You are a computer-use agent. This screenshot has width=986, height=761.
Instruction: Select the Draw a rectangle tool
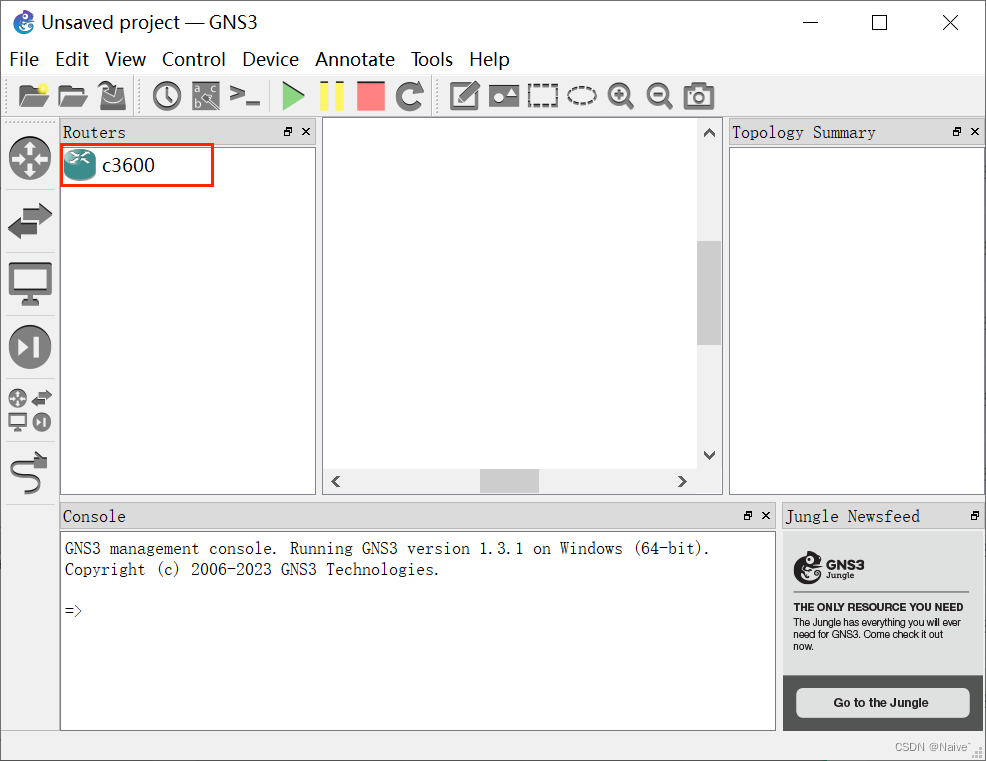coord(543,96)
